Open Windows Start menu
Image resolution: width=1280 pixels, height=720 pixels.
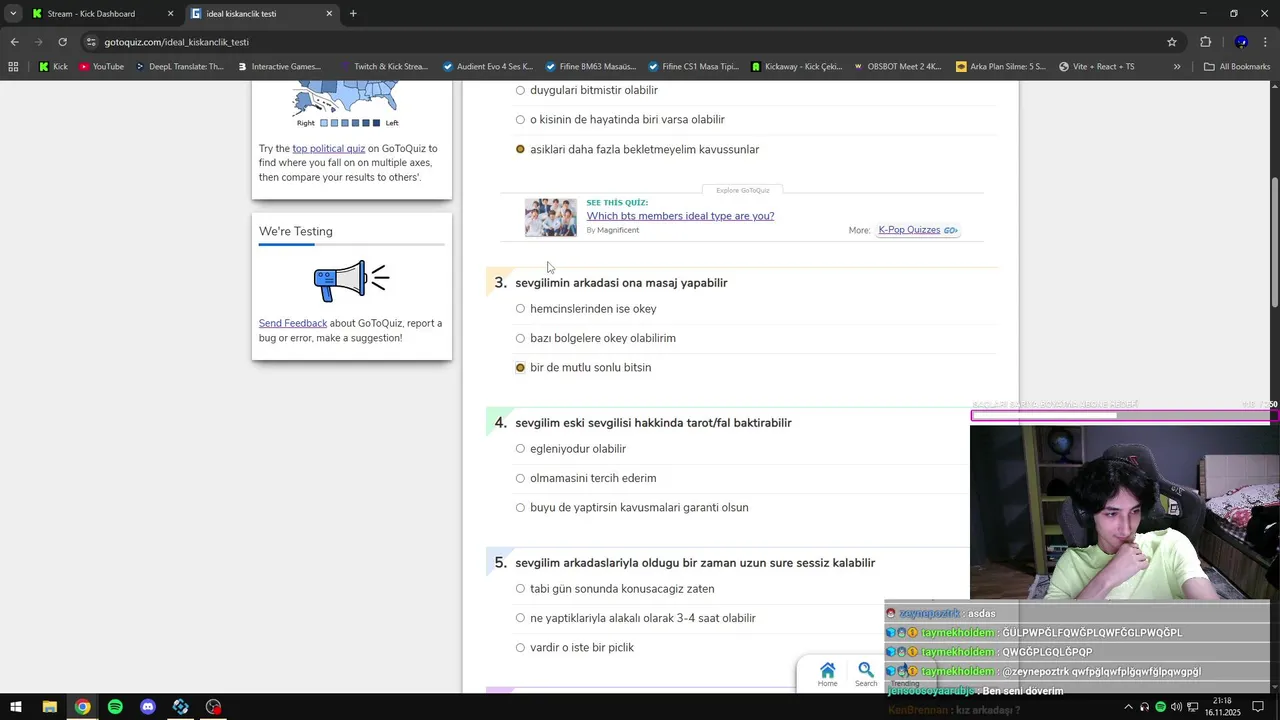click(16, 707)
